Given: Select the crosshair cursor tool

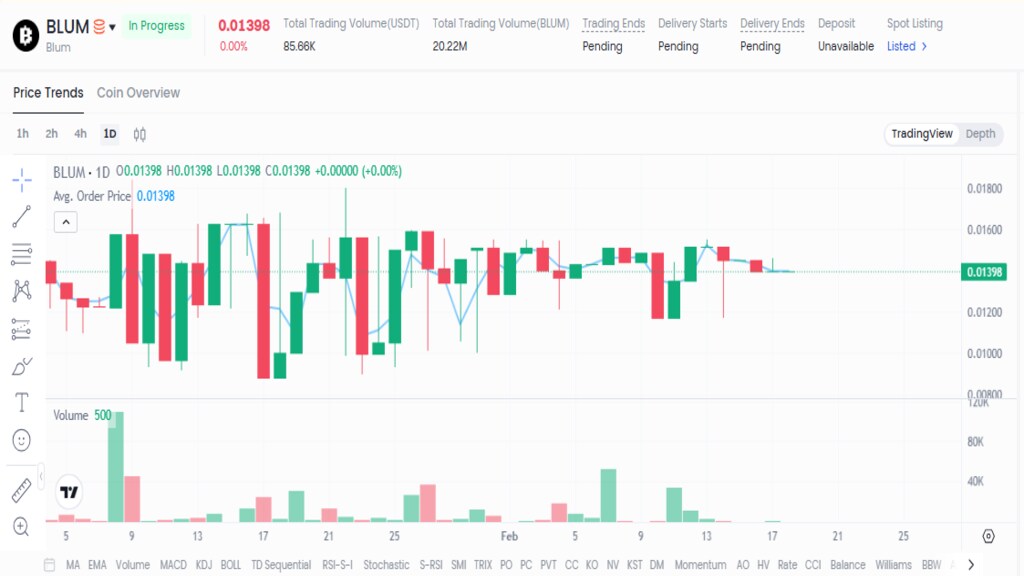Looking at the screenshot, I should pos(22,181).
